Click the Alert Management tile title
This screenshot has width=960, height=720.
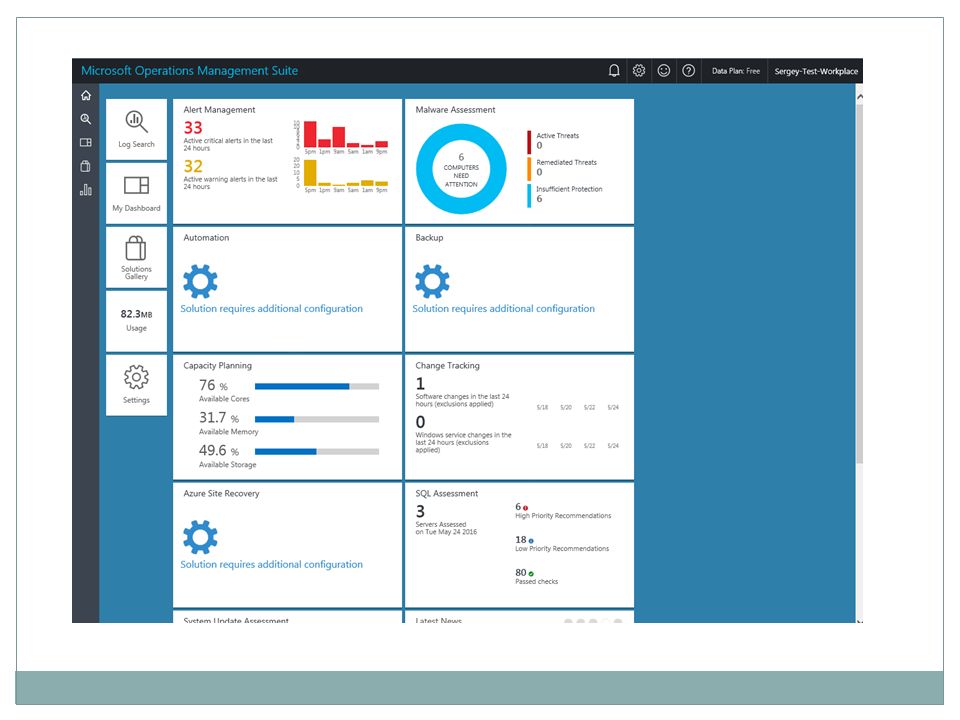pos(219,110)
